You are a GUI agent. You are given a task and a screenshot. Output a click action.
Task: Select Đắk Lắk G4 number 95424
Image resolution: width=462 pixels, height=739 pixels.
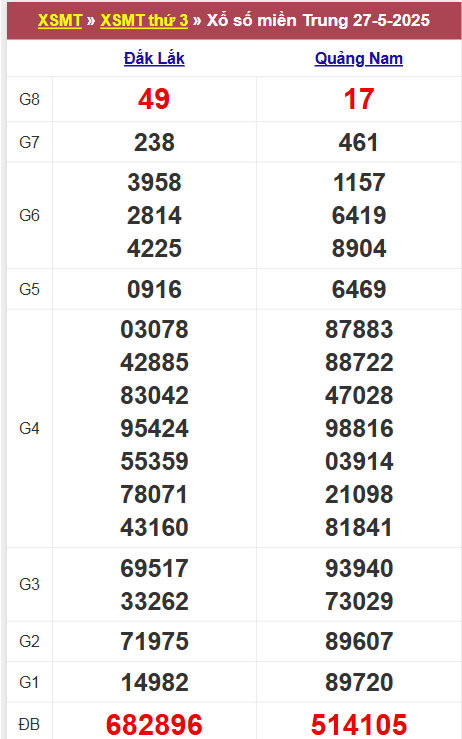click(x=154, y=428)
